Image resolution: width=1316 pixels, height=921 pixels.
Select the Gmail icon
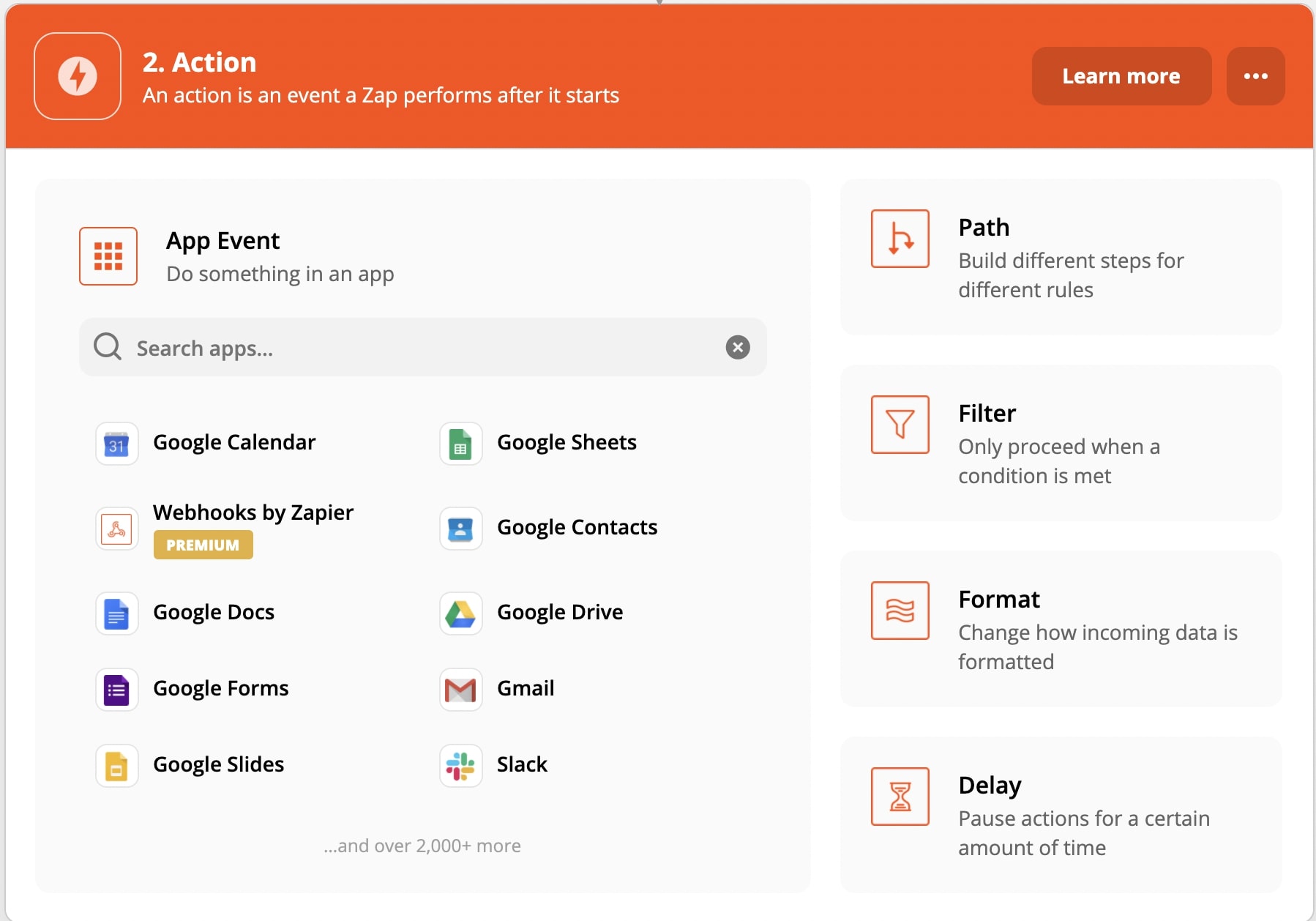(461, 690)
